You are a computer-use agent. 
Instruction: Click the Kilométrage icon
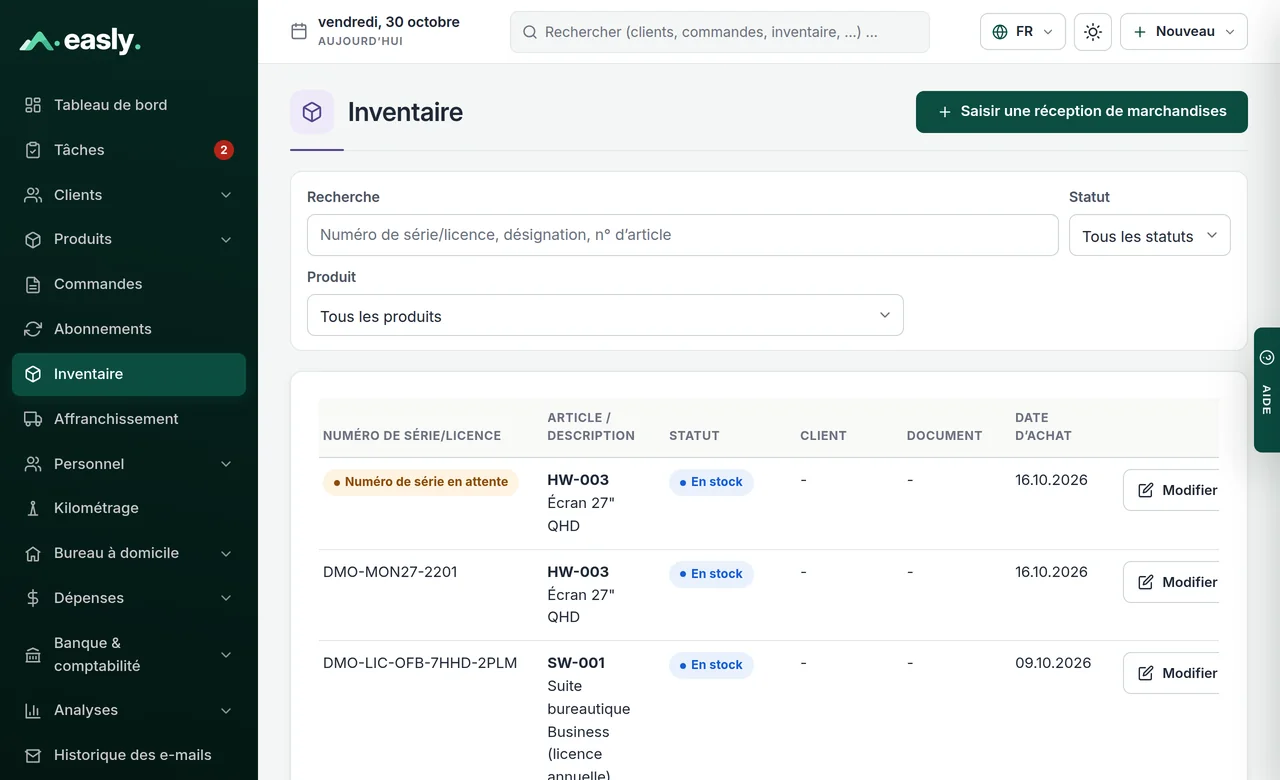click(33, 508)
